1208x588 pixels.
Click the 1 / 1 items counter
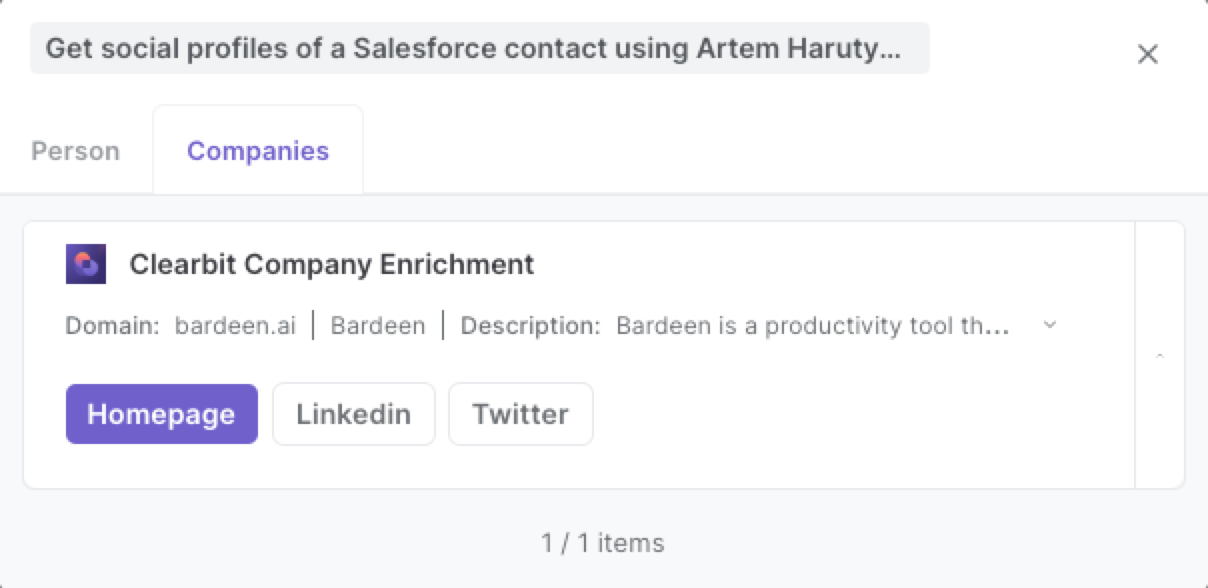coord(603,543)
